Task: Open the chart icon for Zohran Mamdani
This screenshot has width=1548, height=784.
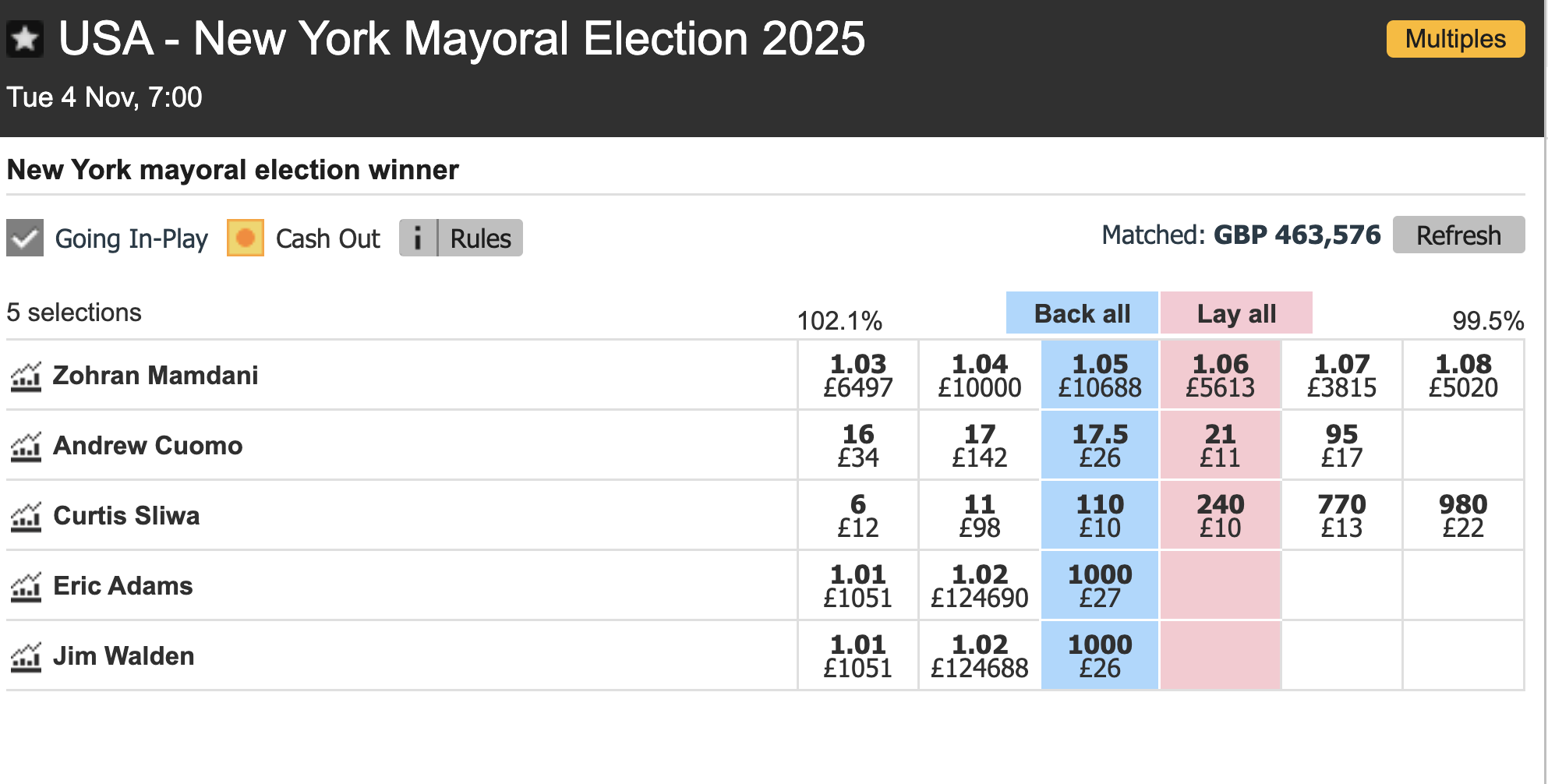Action: click(x=26, y=376)
